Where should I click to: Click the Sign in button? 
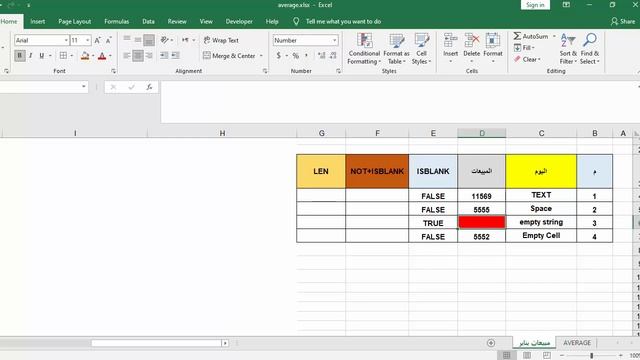pos(535,5)
